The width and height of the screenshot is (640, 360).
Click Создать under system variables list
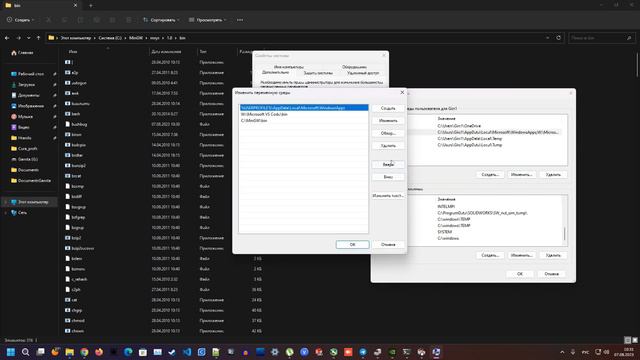point(490,255)
